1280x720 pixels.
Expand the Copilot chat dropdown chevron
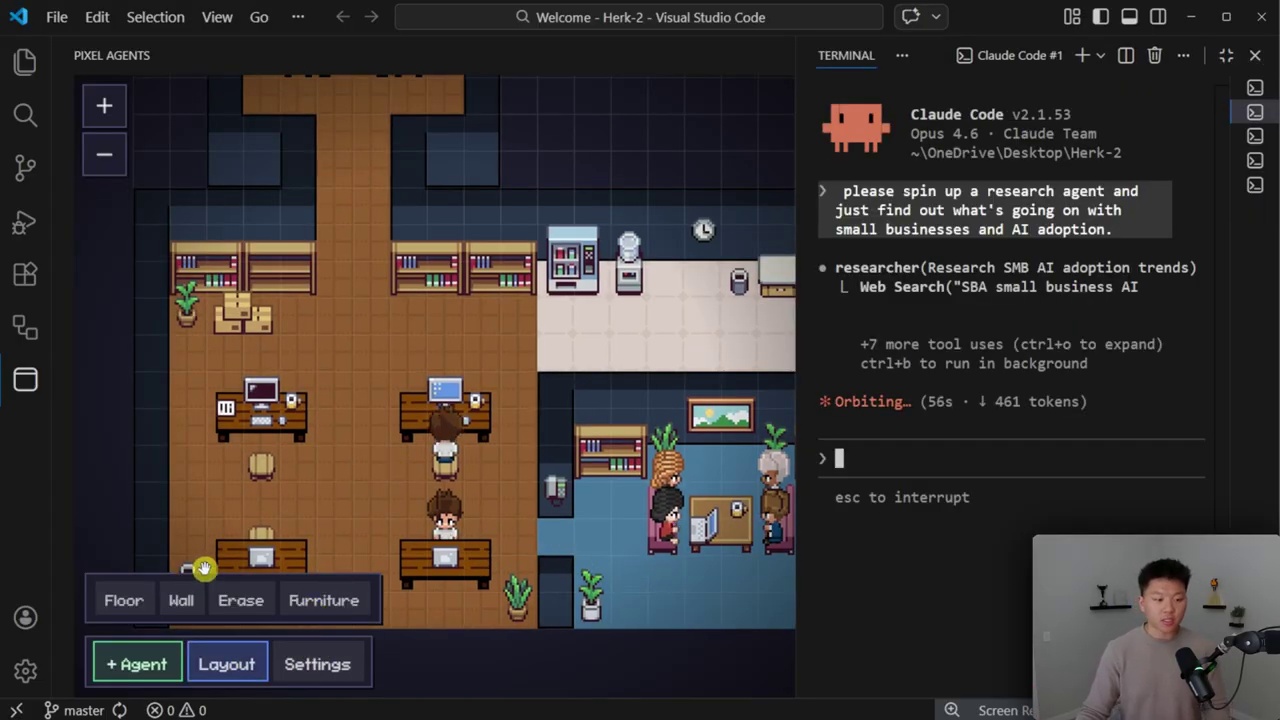point(936,17)
